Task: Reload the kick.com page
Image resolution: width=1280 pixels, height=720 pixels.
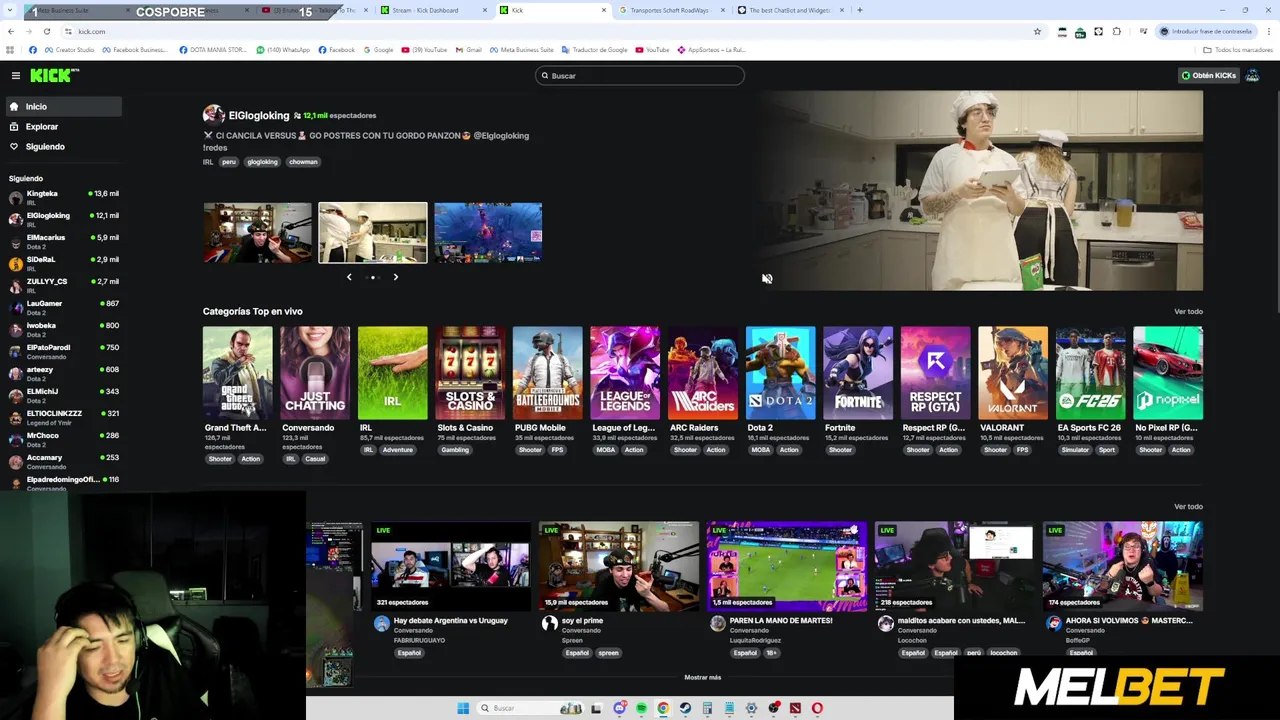Action: click(46, 31)
